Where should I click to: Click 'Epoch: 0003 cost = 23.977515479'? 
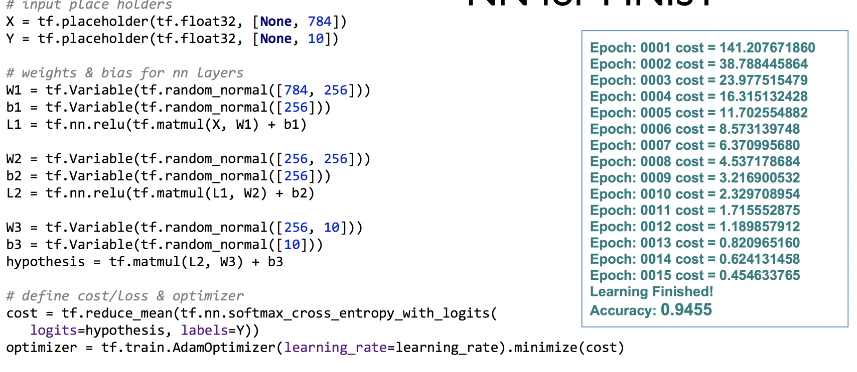pyautogui.click(x=698, y=80)
